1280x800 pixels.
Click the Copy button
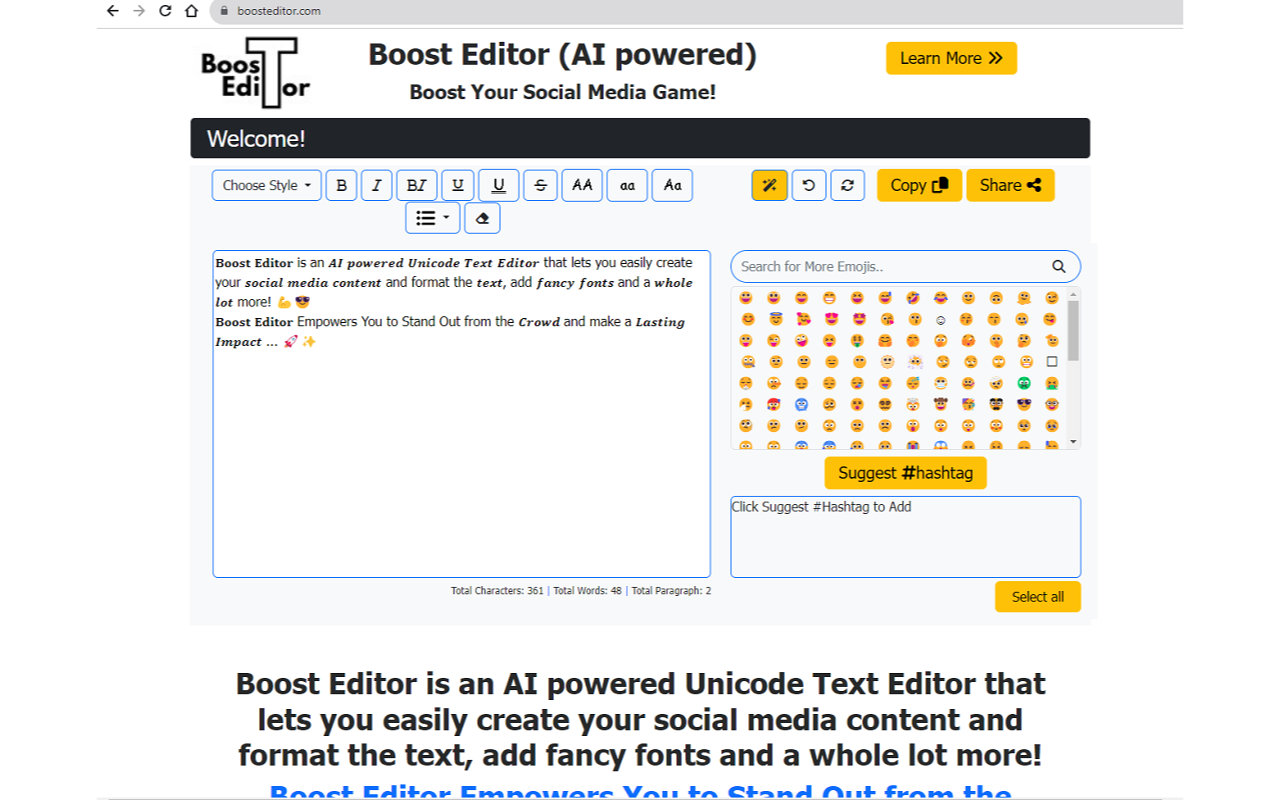coord(918,185)
